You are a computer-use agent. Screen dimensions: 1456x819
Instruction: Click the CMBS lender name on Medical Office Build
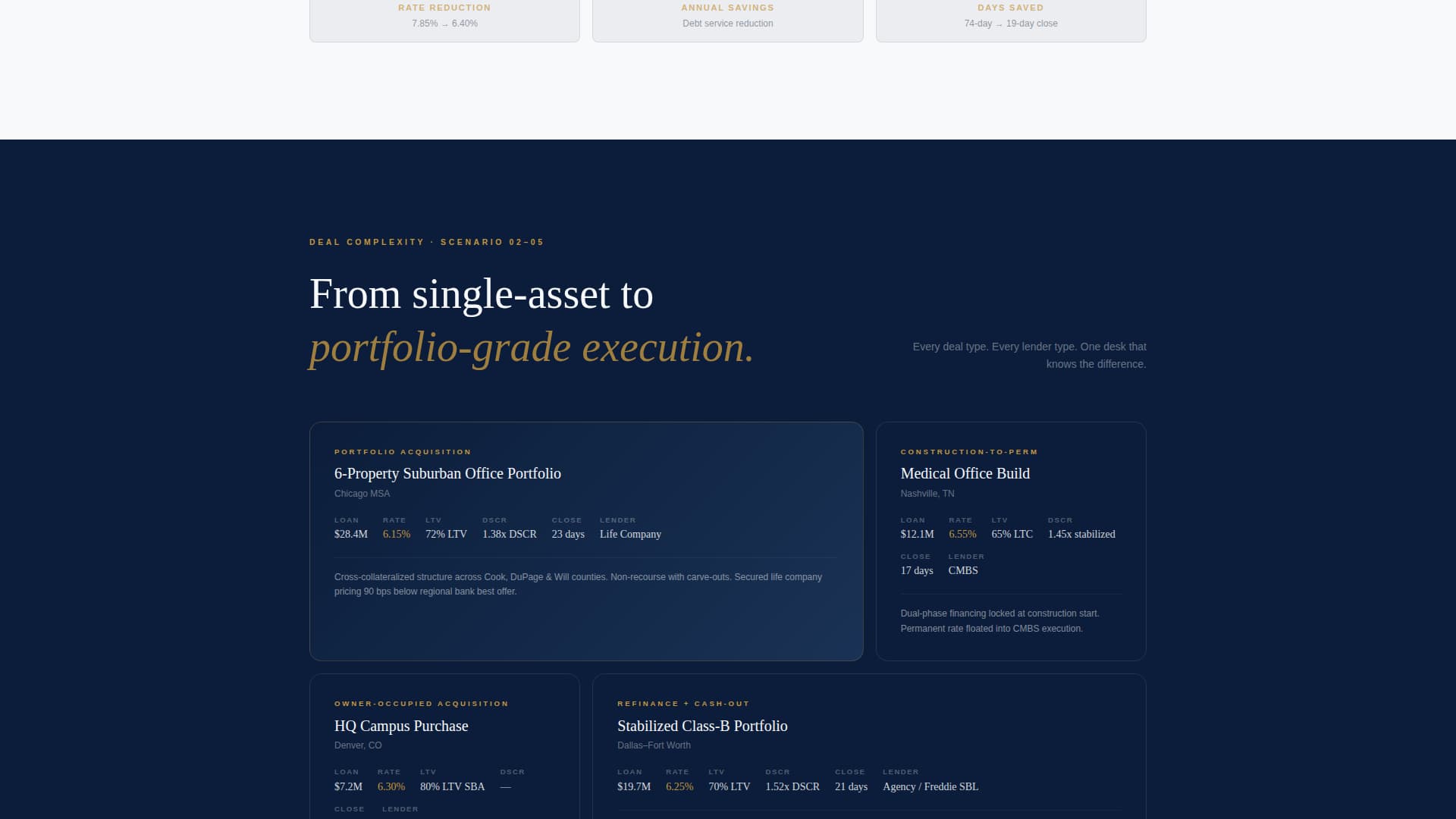tap(963, 570)
